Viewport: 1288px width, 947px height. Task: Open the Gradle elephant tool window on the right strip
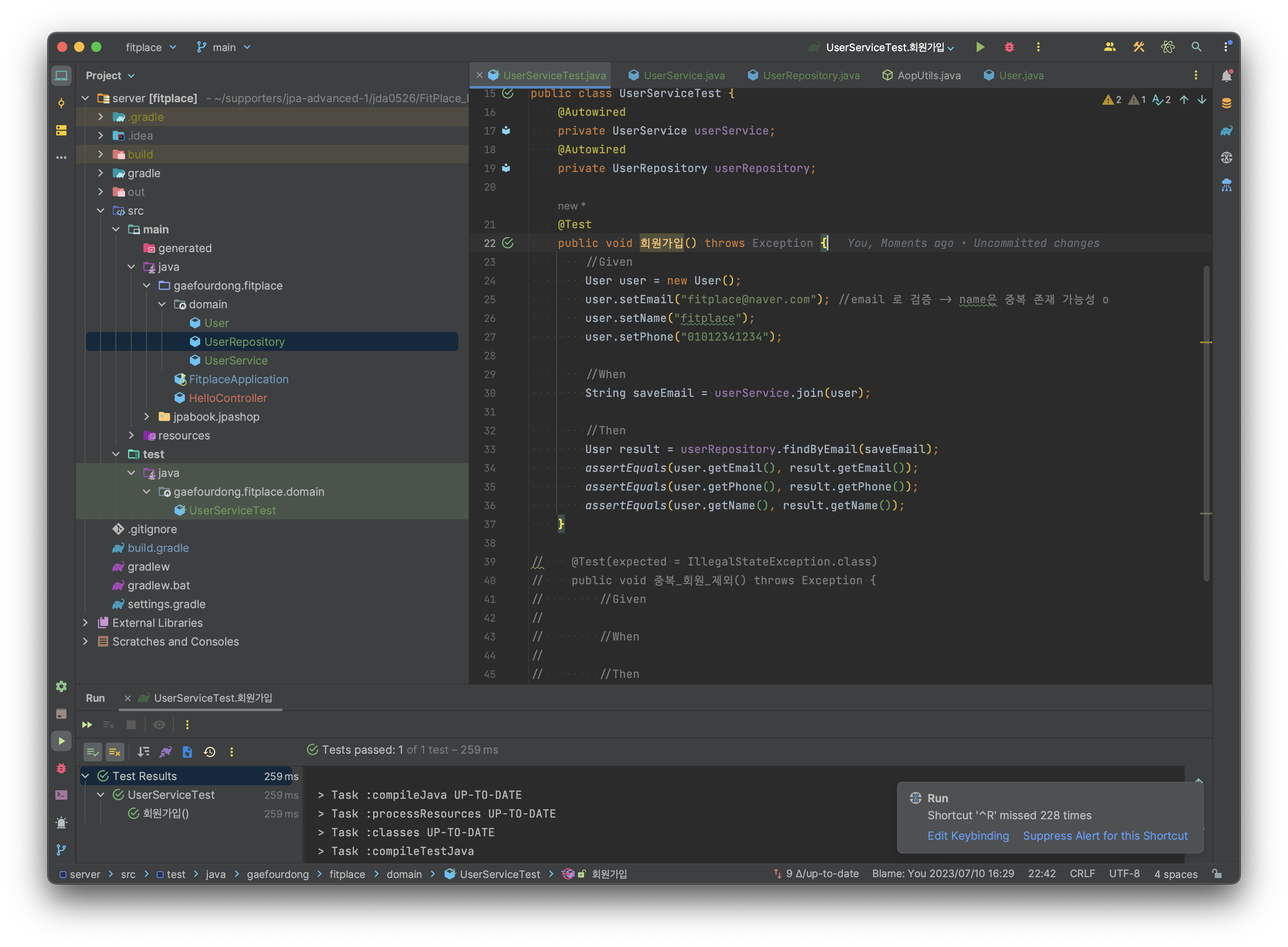click(x=1226, y=131)
